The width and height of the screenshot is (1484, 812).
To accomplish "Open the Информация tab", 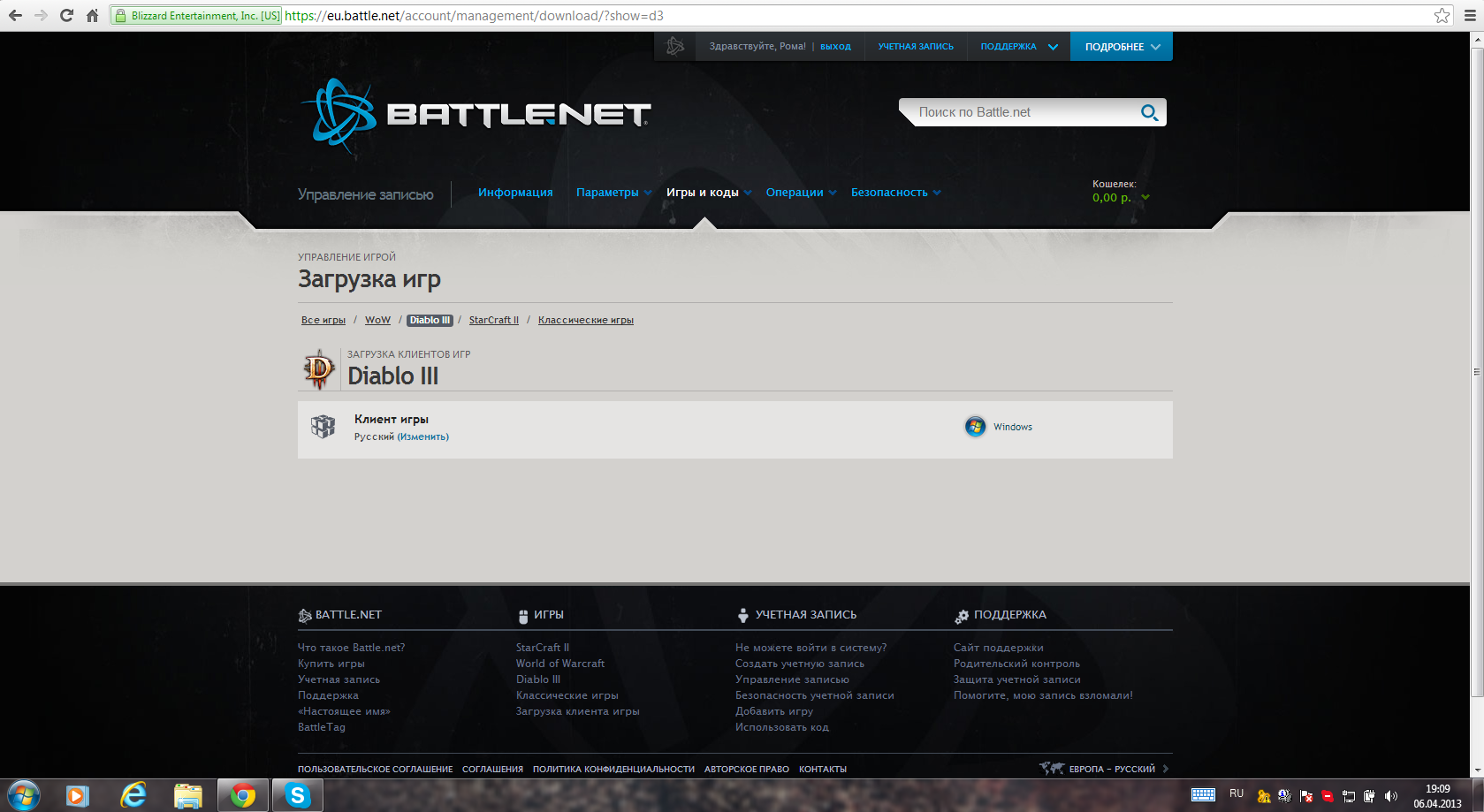I will [515, 193].
